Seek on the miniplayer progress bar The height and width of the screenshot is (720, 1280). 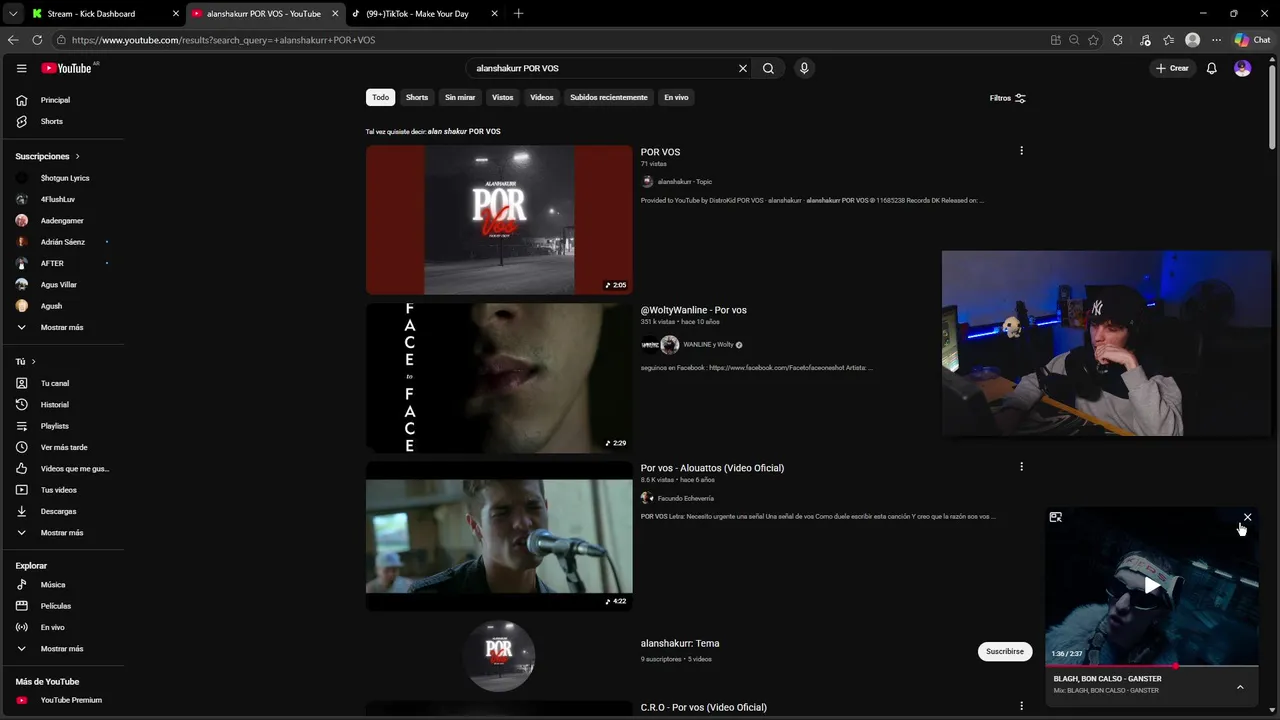(1152, 665)
